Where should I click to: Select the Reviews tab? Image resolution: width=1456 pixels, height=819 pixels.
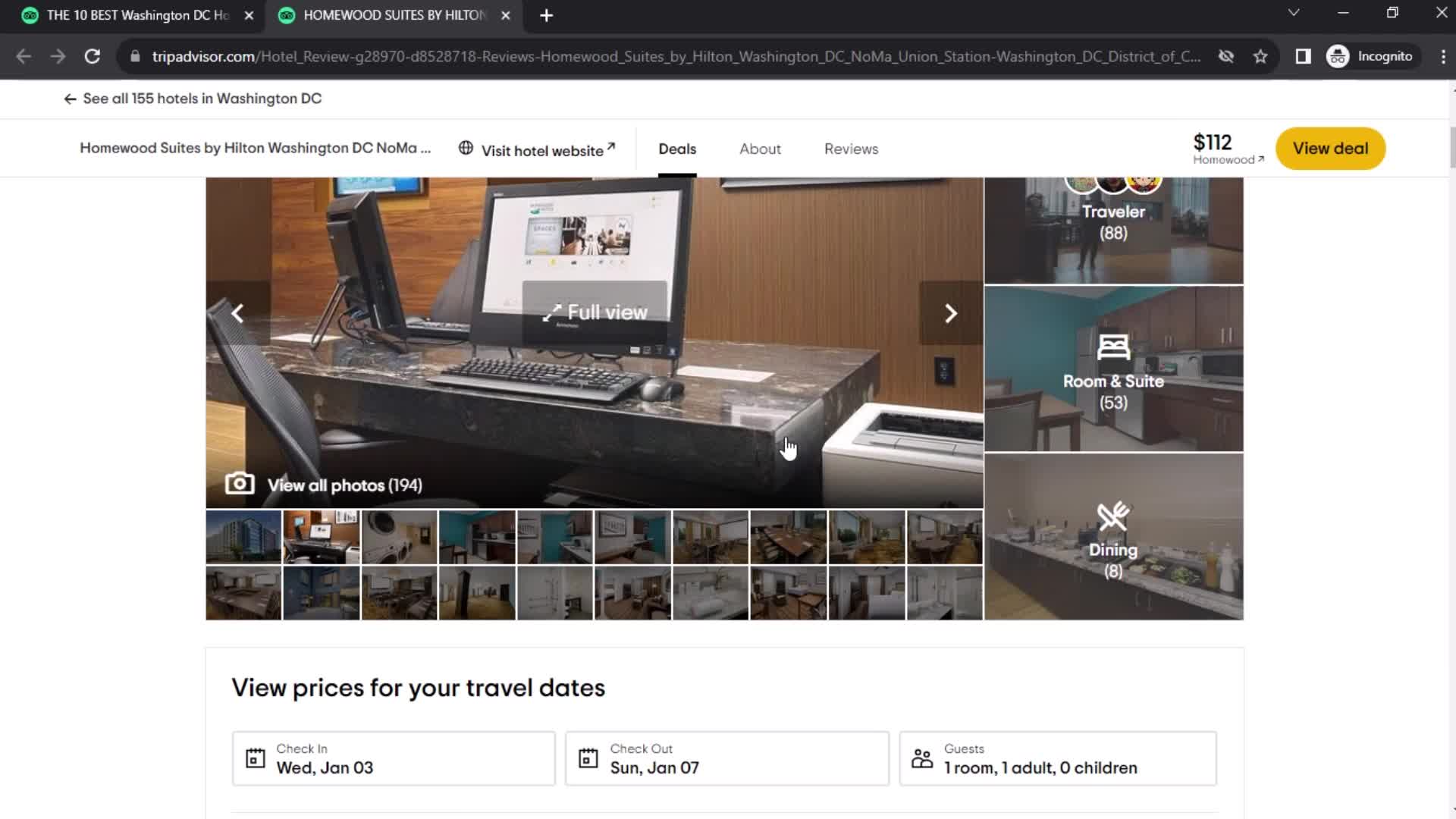(x=851, y=149)
